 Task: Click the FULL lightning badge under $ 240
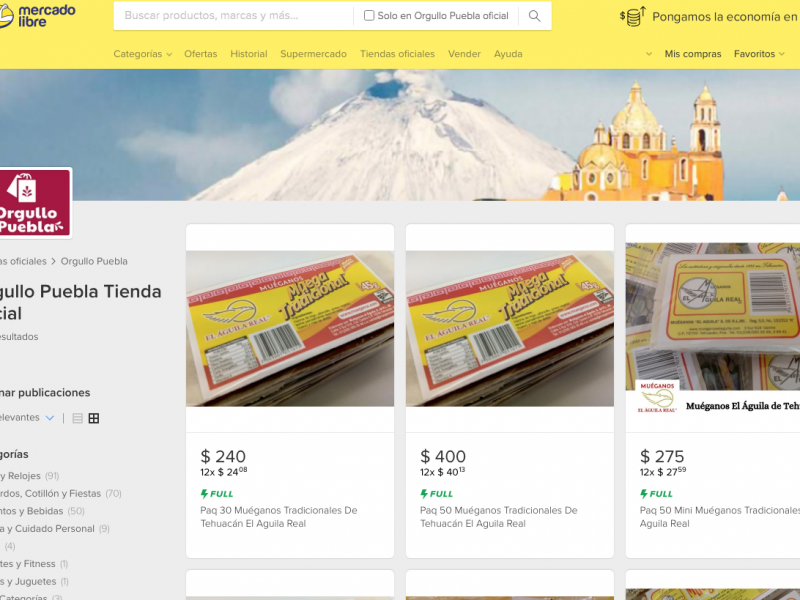tap(217, 493)
